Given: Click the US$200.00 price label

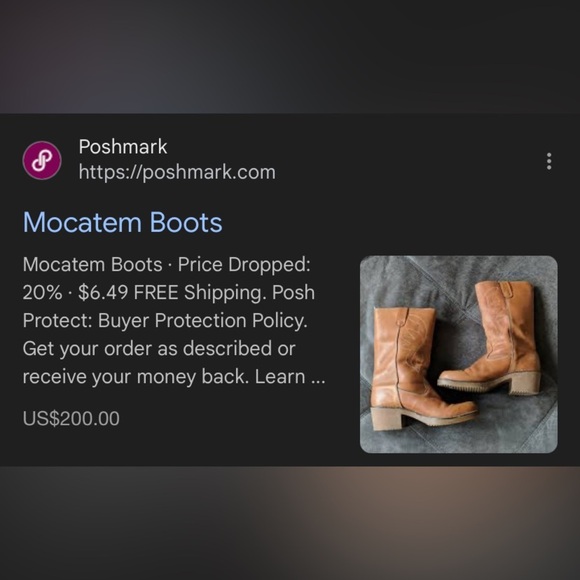Looking at the screenshot, I should tap(71, 418).
